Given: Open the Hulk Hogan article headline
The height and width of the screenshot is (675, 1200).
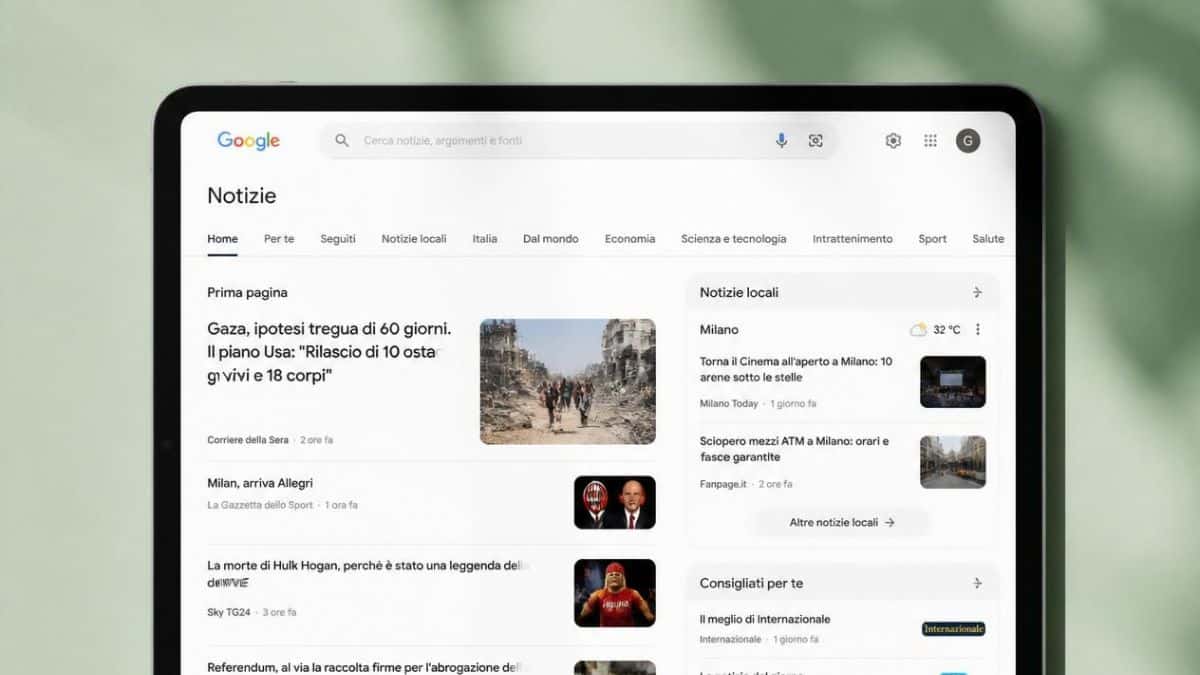Looking at the screenshot, I should [367, 573].
